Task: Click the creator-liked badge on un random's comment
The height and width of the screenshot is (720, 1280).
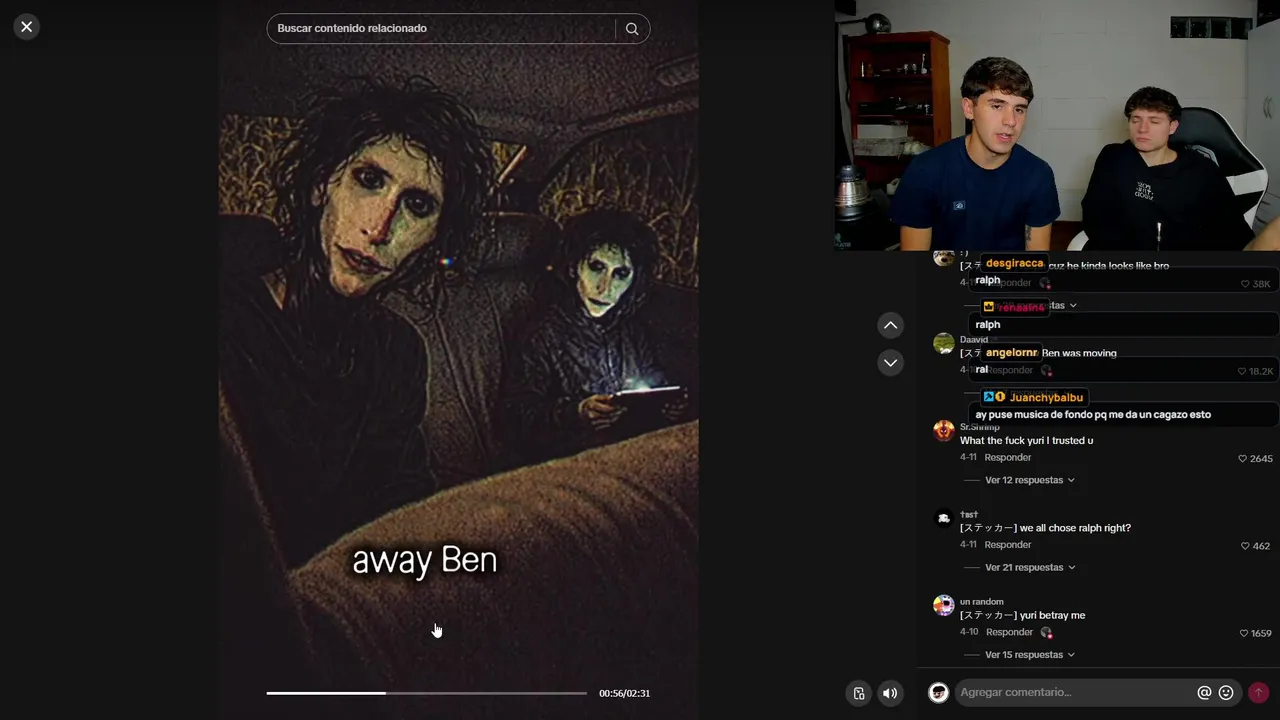Action: pos(1046,633)
